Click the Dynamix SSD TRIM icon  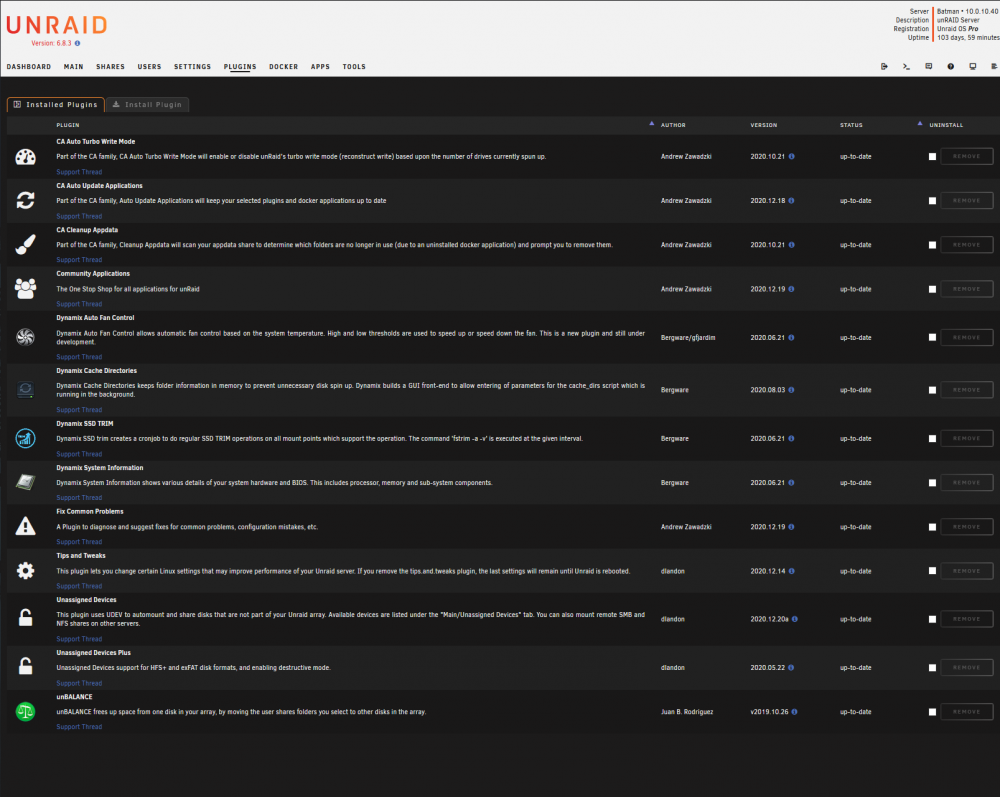(26, 439)
